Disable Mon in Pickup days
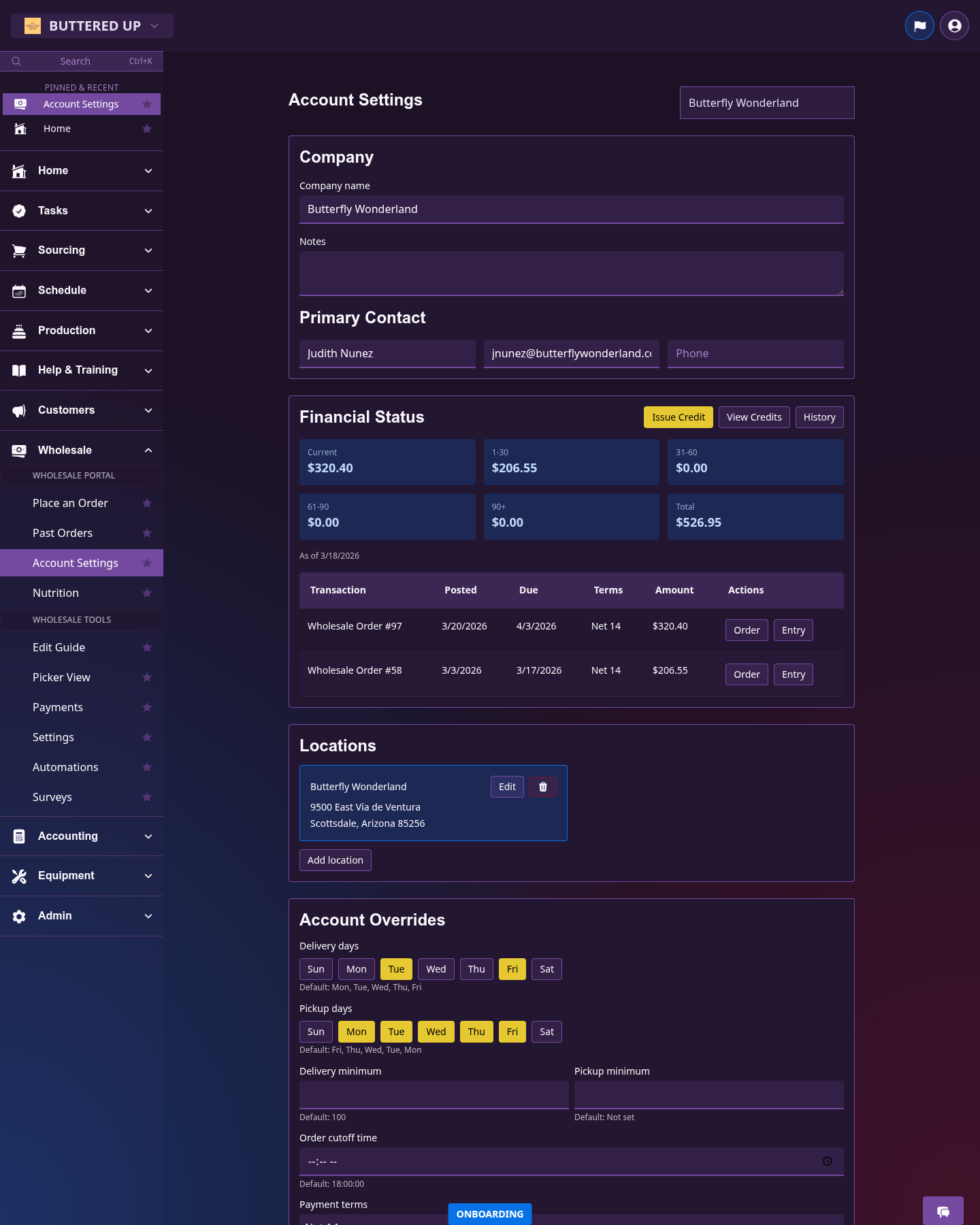This screenshot has width=980, height=1225. coord(357,1032)
